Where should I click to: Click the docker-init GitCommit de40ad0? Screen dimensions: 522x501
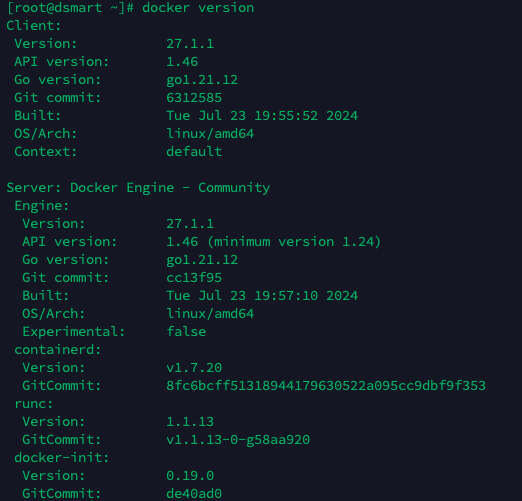coord(194,494)
